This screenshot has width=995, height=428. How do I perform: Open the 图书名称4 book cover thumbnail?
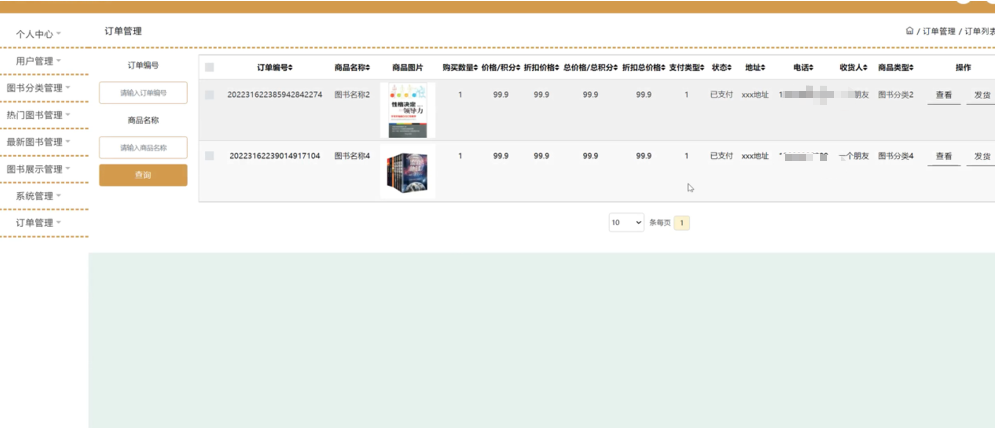[x=408, y=173]
